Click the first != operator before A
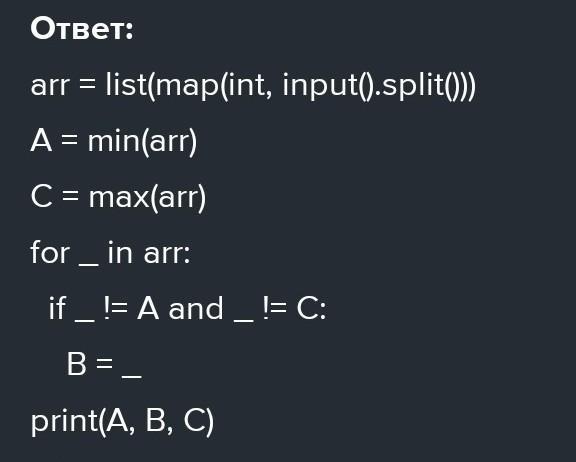576x462 pixels. (x=116, y=308)
